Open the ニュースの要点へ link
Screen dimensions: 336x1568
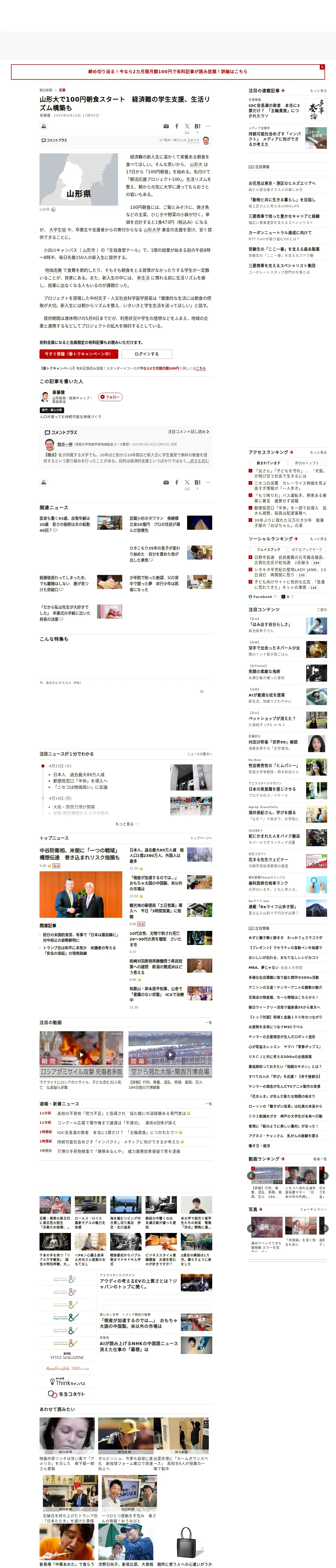[199, 754]
